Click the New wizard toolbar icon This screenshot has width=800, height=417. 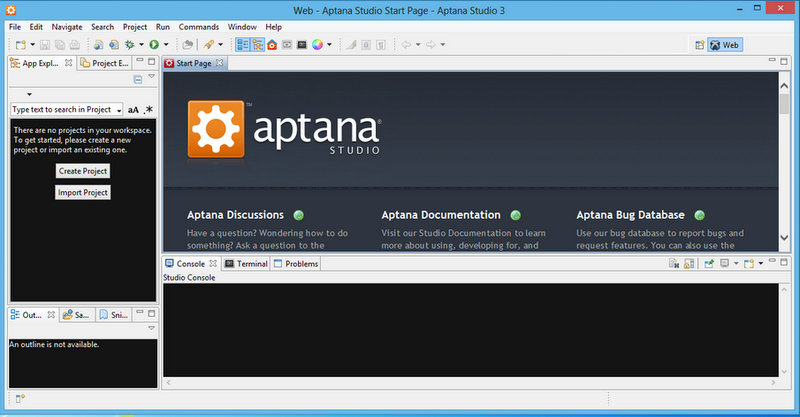(20, 45)
